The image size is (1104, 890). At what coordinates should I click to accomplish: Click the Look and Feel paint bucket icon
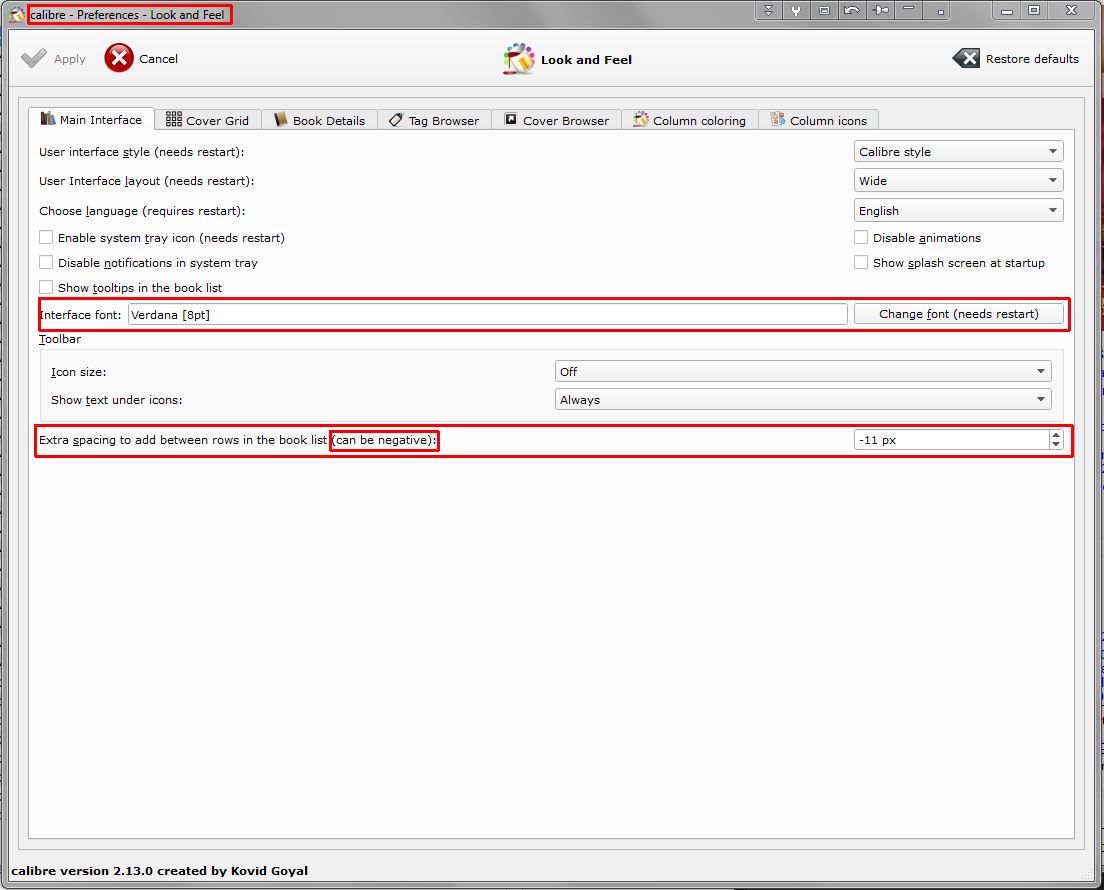(519, 59)
